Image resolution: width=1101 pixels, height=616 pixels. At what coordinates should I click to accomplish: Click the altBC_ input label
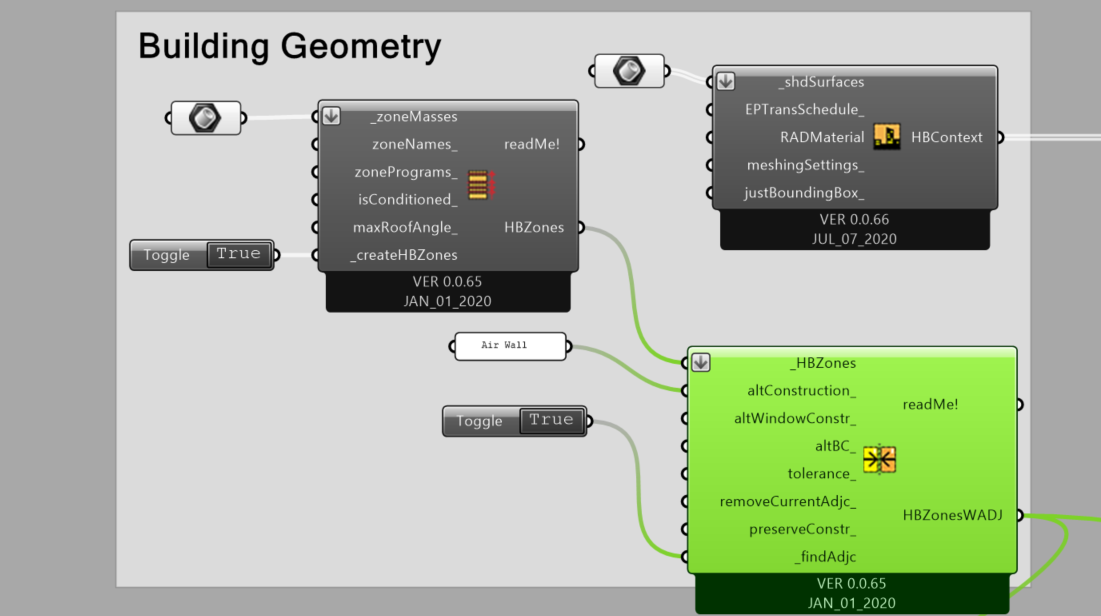tap(836, 446)
